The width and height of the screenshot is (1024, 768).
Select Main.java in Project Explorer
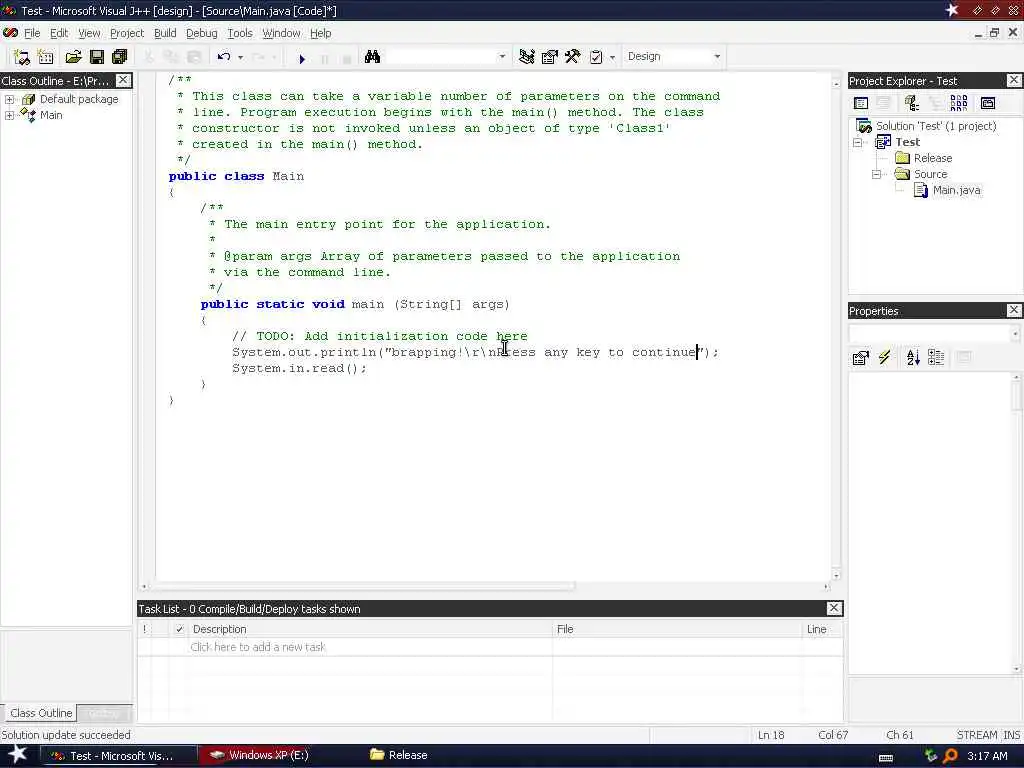(956, 190)
